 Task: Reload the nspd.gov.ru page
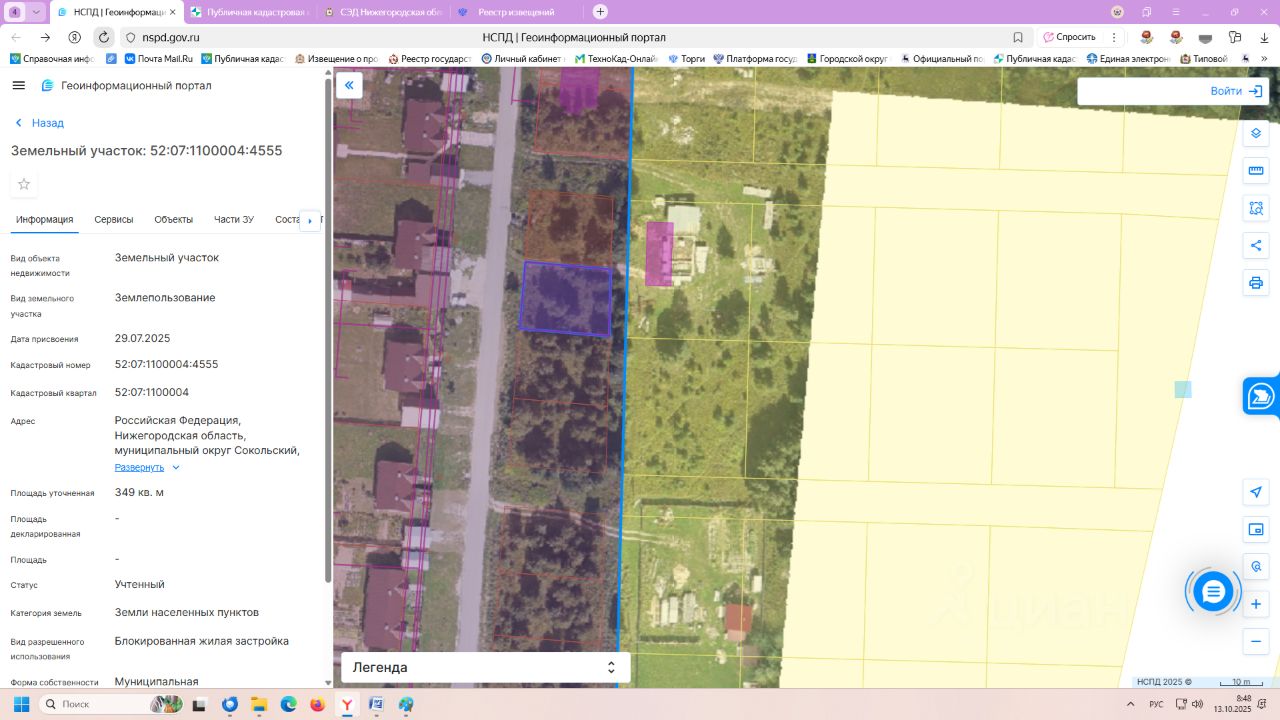tap(104, 37)
